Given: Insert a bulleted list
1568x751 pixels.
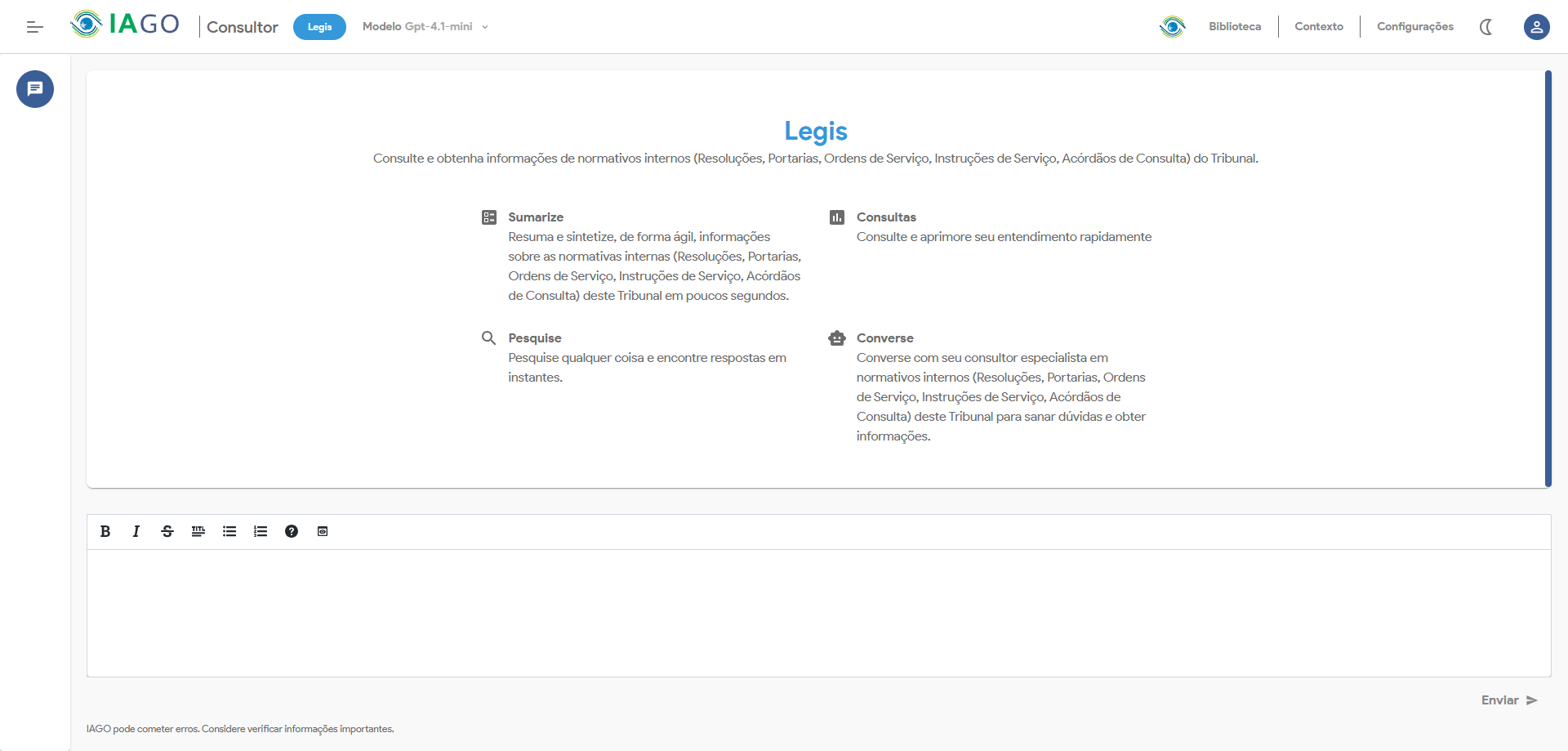Looking at the screenshot, I should pos(229,531).
